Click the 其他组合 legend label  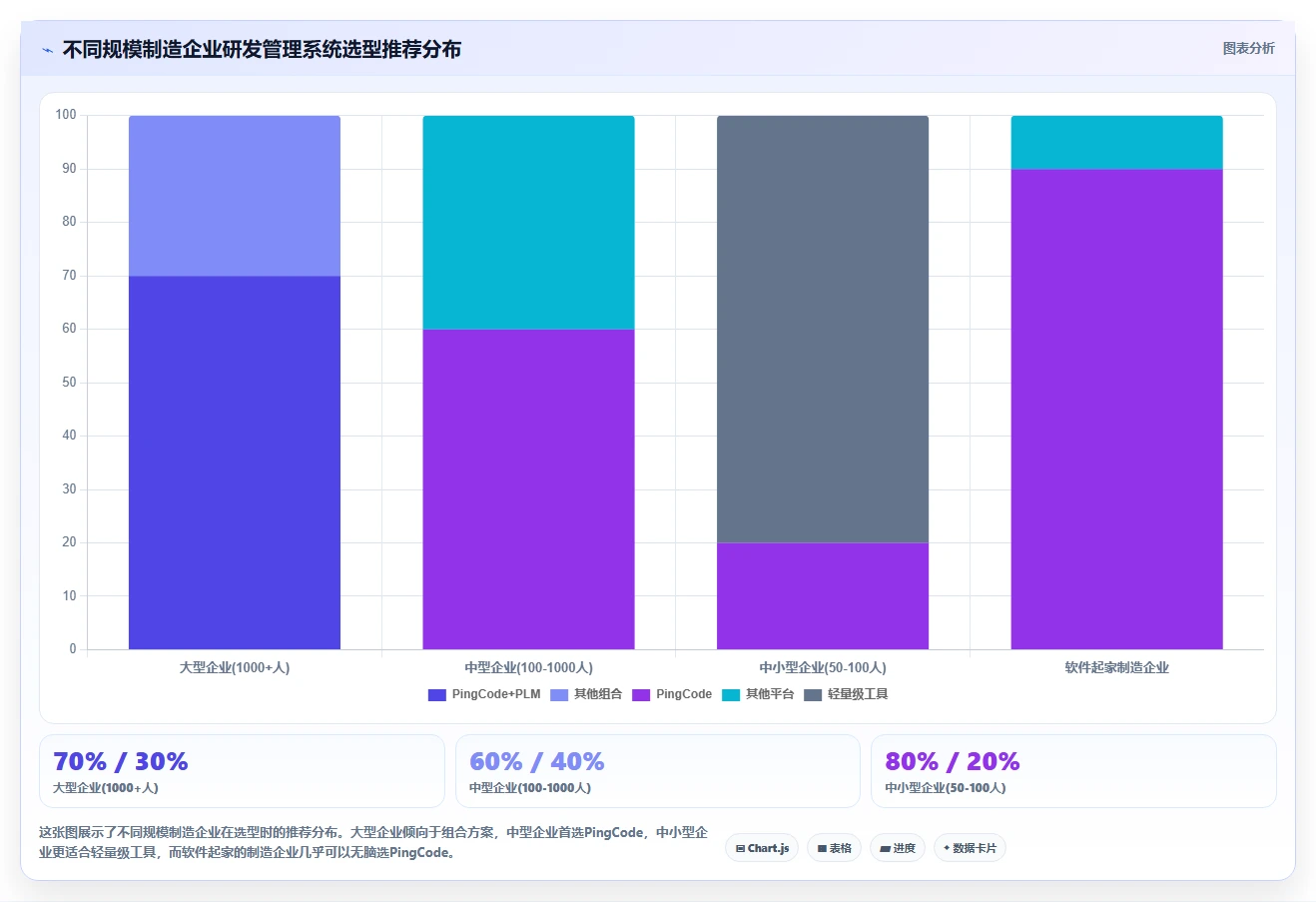click(598, 694)
